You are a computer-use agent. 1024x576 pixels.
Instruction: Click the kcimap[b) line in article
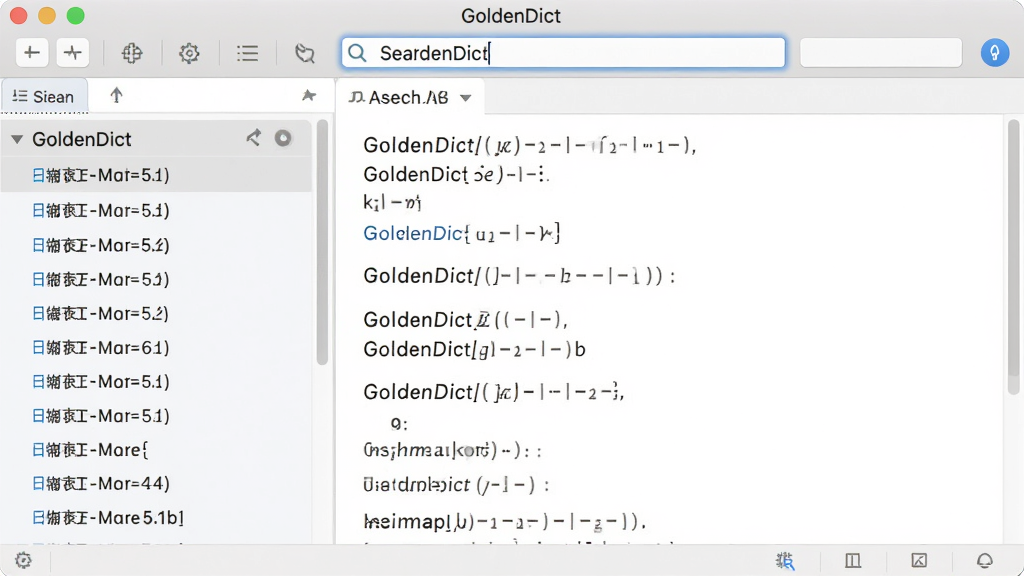(504, 521)
